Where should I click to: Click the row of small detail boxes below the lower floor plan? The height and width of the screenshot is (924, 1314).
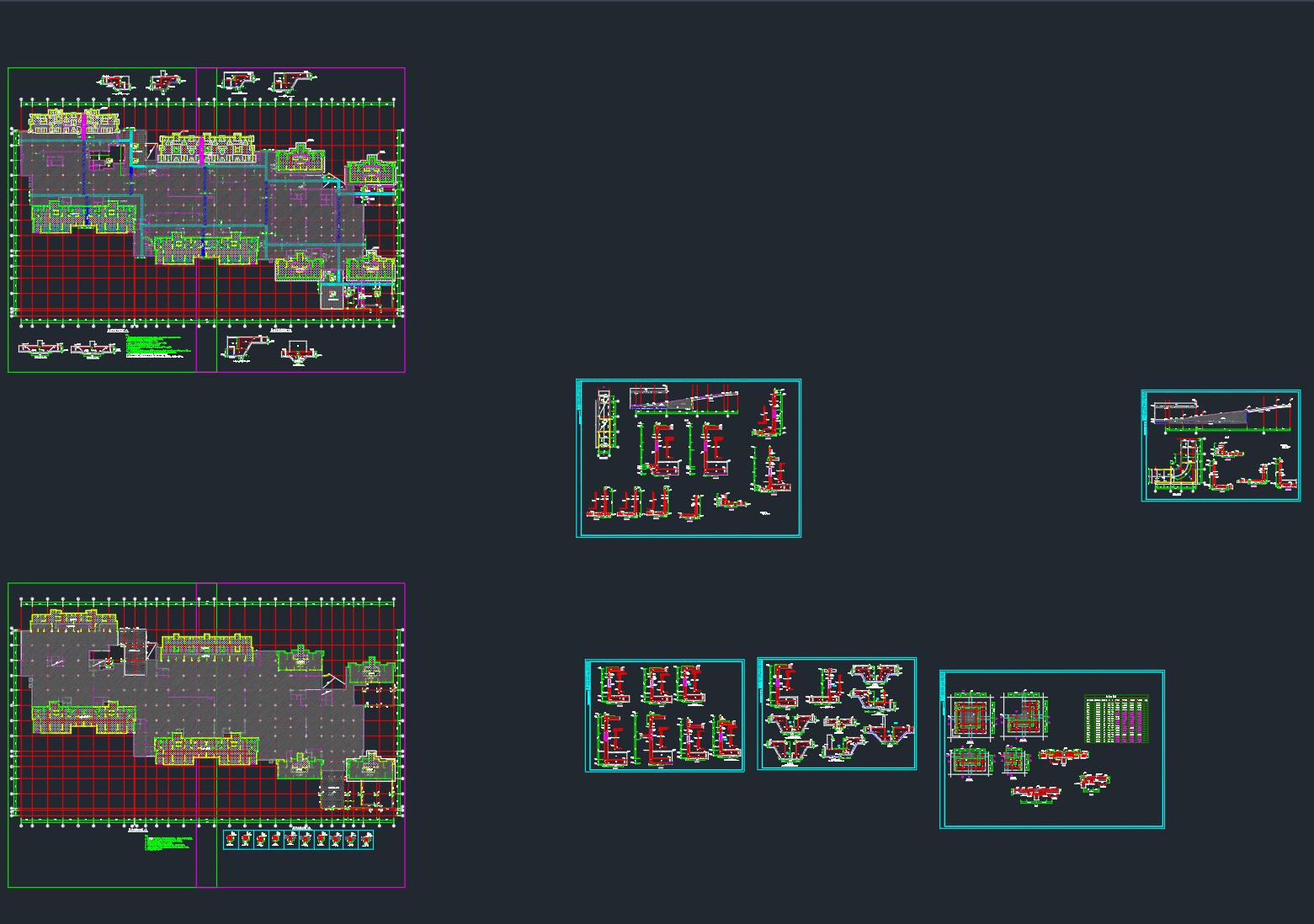point(298,839)
